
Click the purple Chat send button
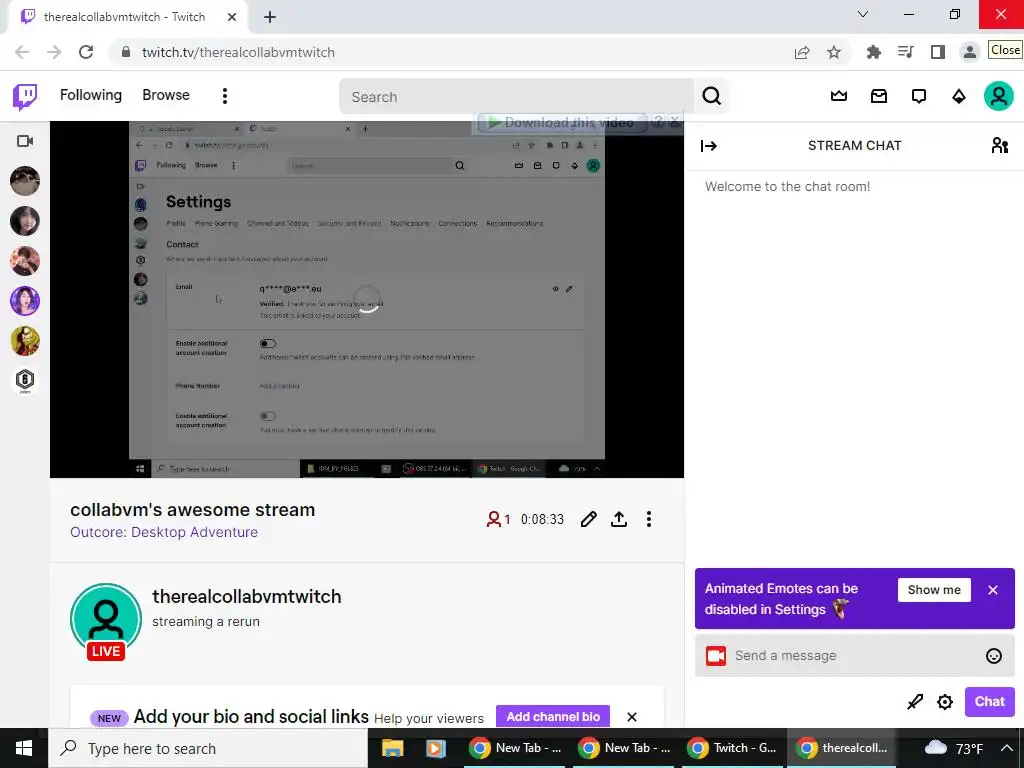[989, 701]
